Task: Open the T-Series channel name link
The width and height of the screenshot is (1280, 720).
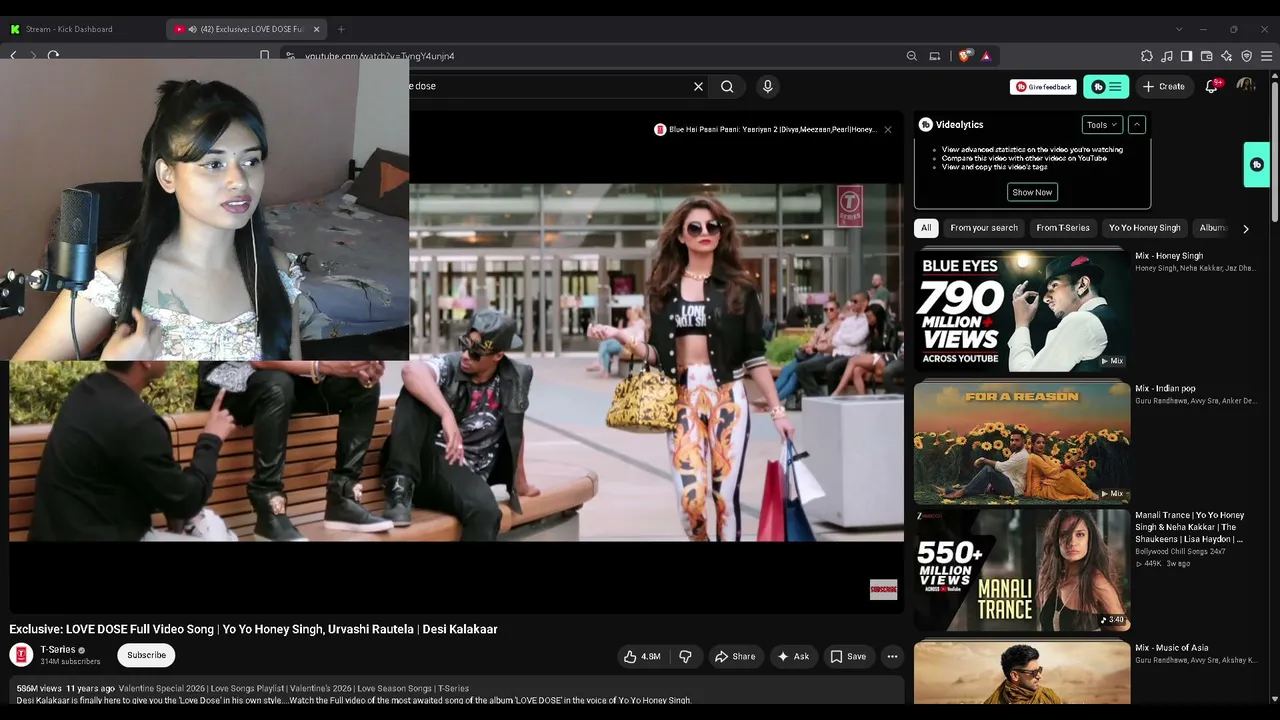Action: point(58,650)
